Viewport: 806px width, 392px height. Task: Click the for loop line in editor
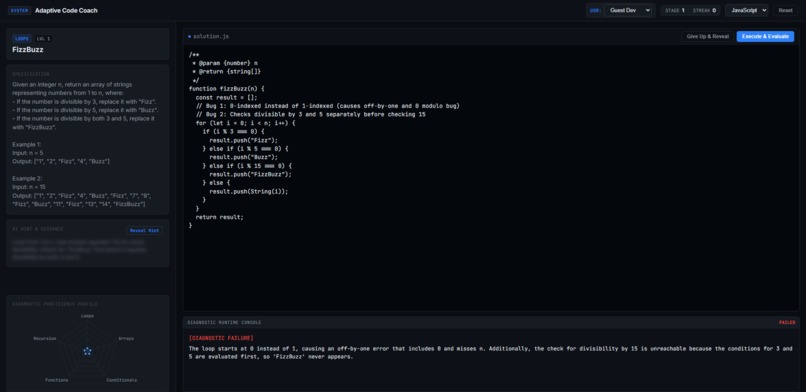click(246, 123)
